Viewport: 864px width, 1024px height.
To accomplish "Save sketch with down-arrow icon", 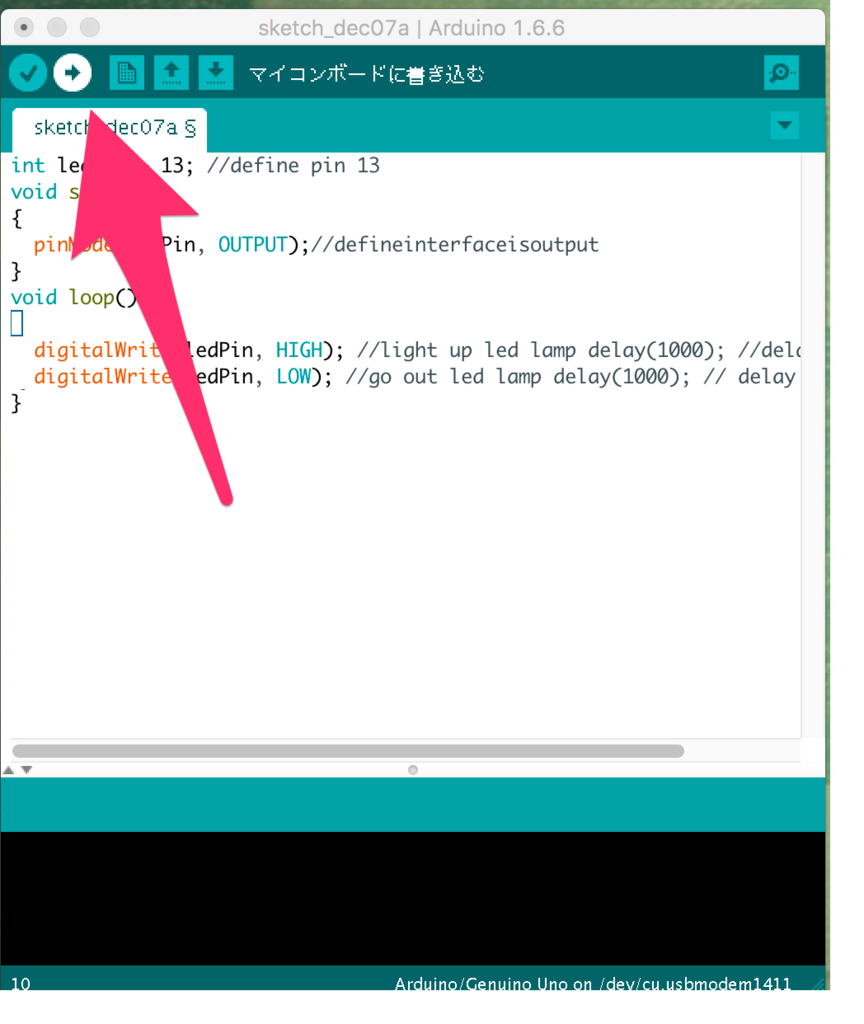I will coord(216,72).
